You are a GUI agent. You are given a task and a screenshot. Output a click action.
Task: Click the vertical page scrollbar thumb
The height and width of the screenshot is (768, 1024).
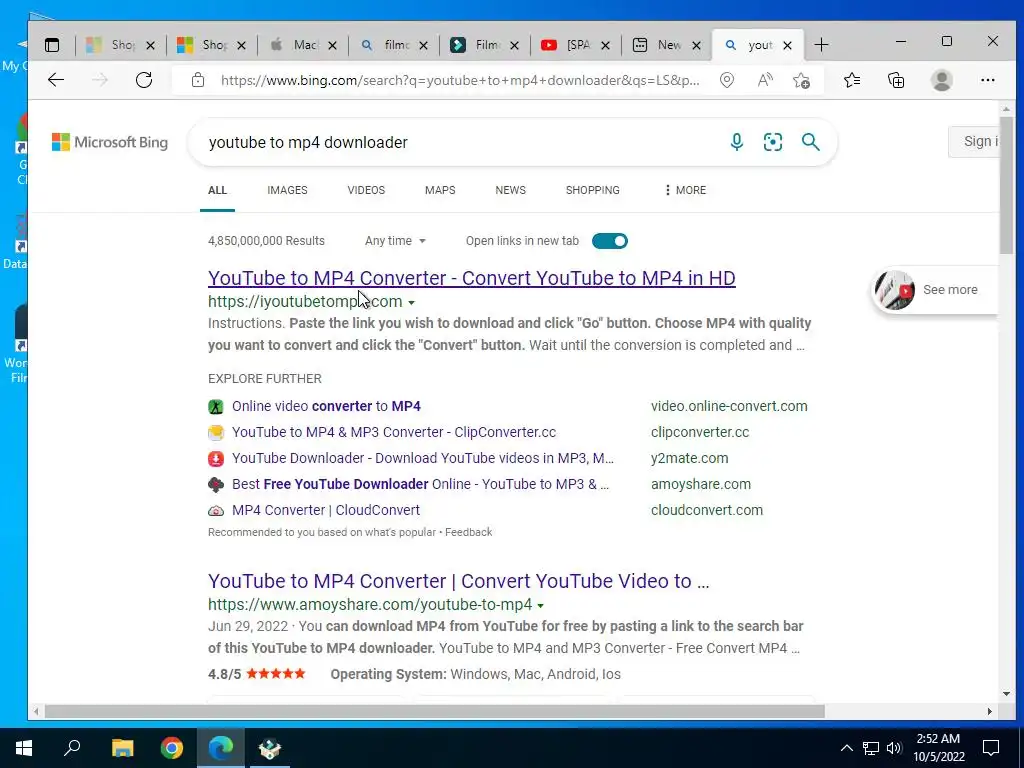click(1006, 185)
